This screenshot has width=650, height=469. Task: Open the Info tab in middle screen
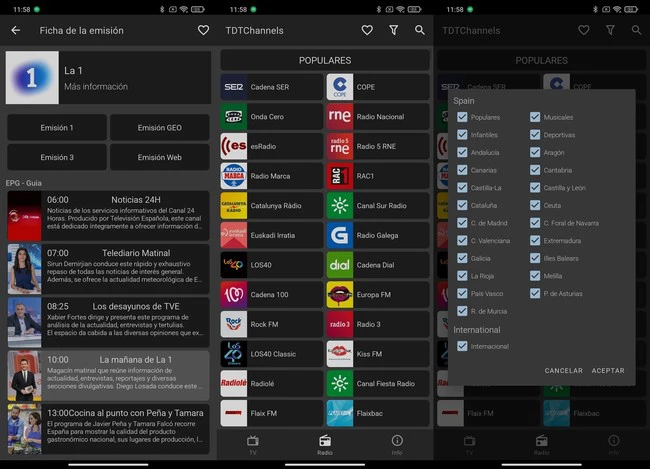click(397, 445)
